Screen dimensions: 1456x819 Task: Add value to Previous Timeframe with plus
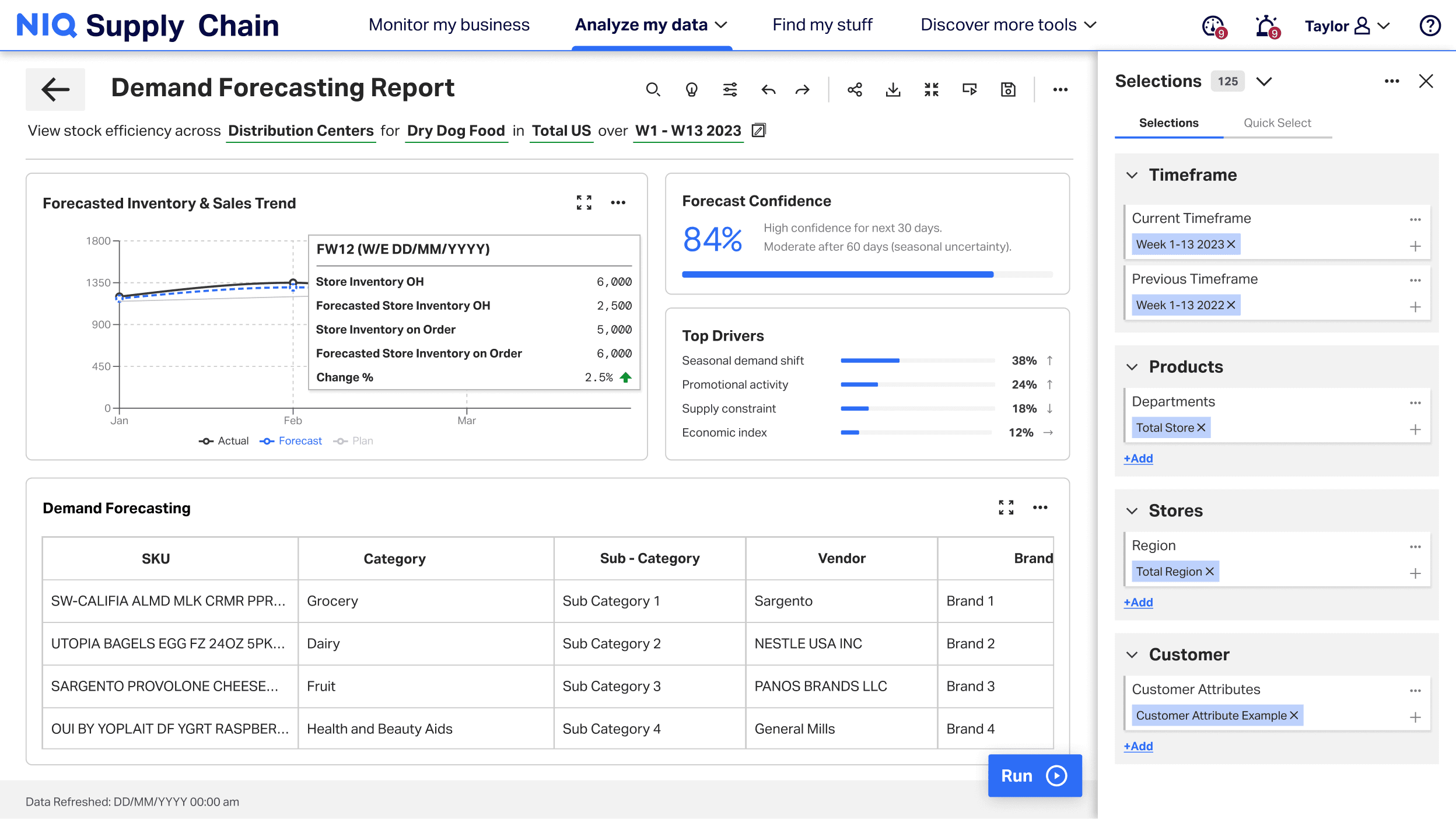(1415, 307)
